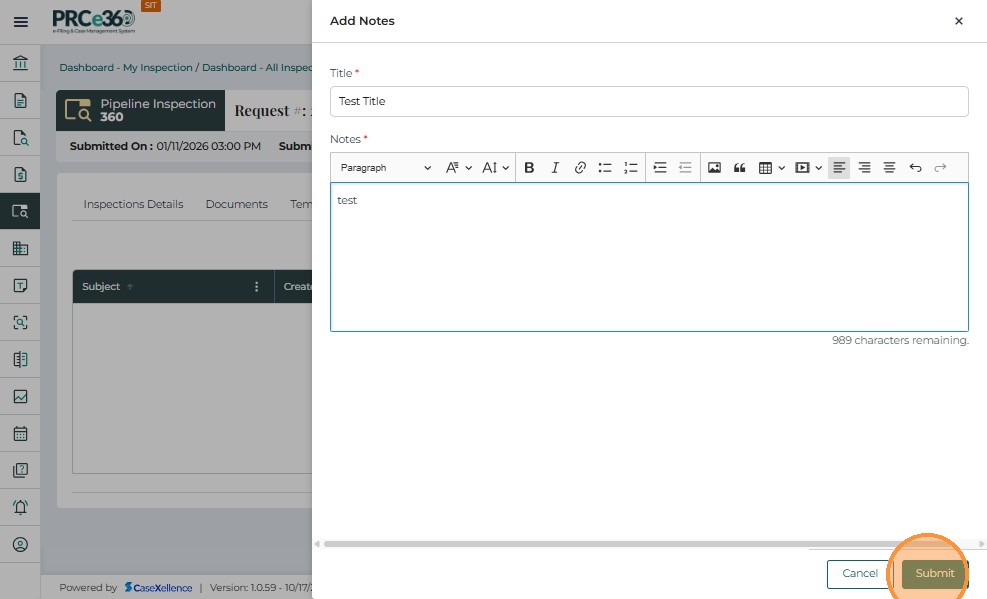Sort by the Subject column header
This screenshot has height=599, width=987.
pos(101,286)
